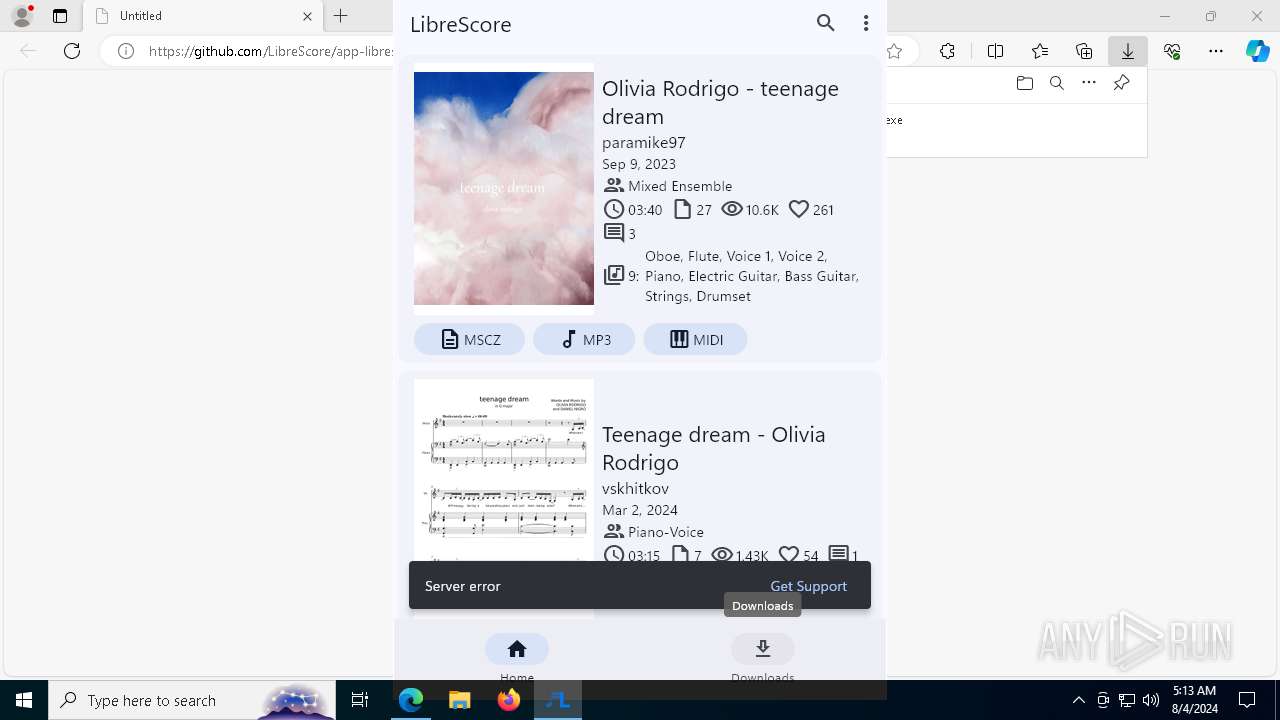This screenshot has width=1280, height=720.
Task: Open Edge Extensions puzzle icon
Action: (948, 51)
